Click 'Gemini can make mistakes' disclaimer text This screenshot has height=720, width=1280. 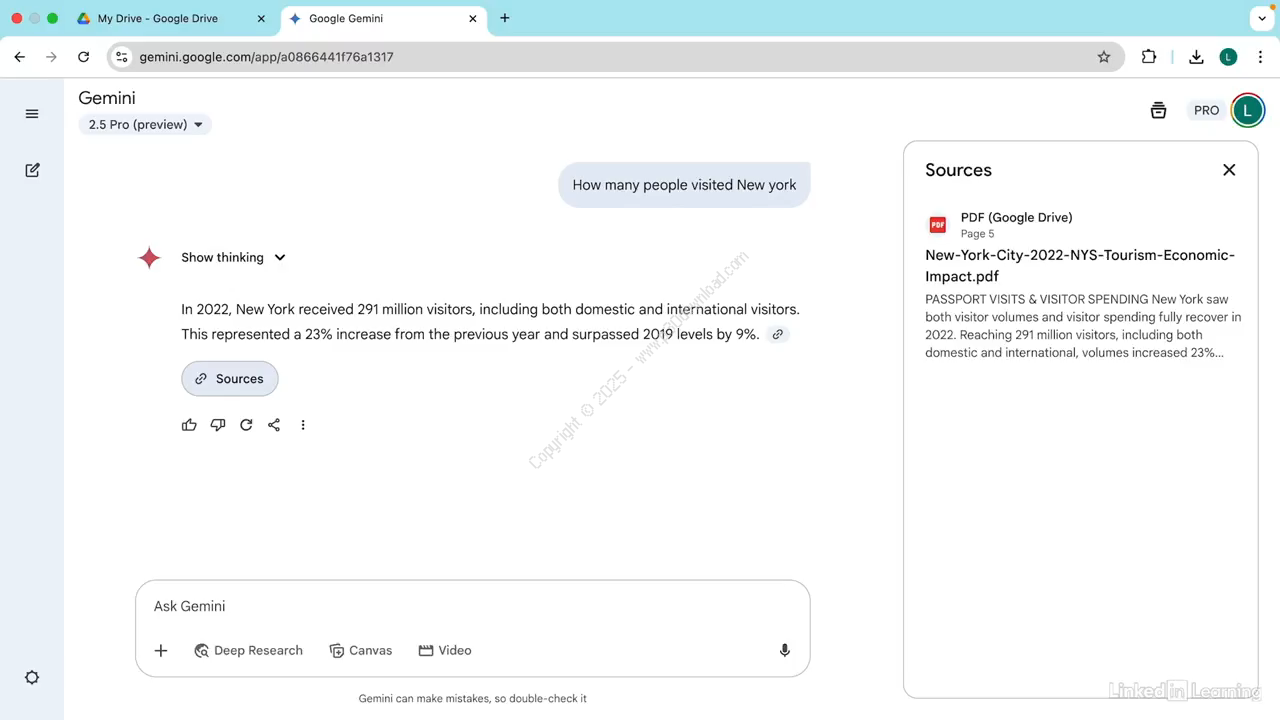(x=473, y=699)
